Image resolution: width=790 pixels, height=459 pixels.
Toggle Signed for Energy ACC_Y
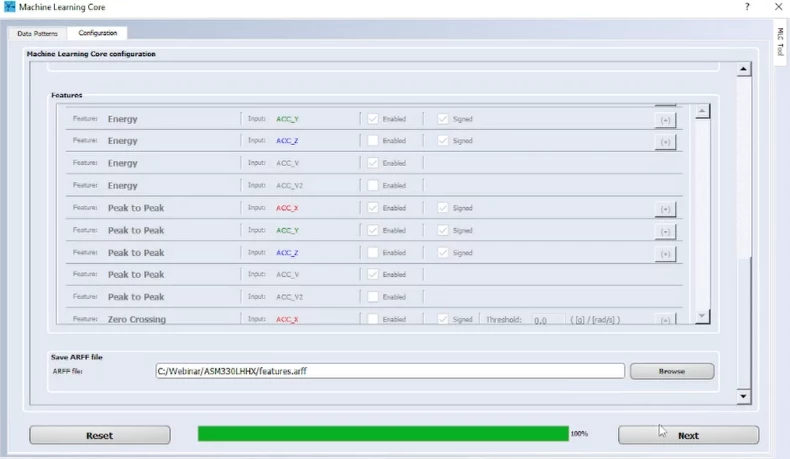(443, 119)
